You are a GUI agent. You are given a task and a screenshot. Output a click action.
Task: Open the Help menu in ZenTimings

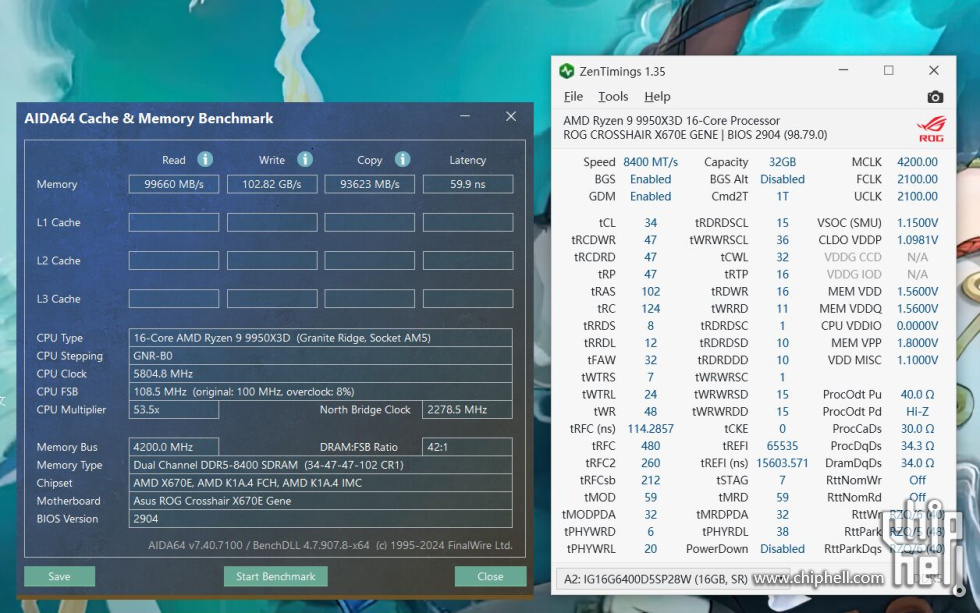tap(657, 96)
